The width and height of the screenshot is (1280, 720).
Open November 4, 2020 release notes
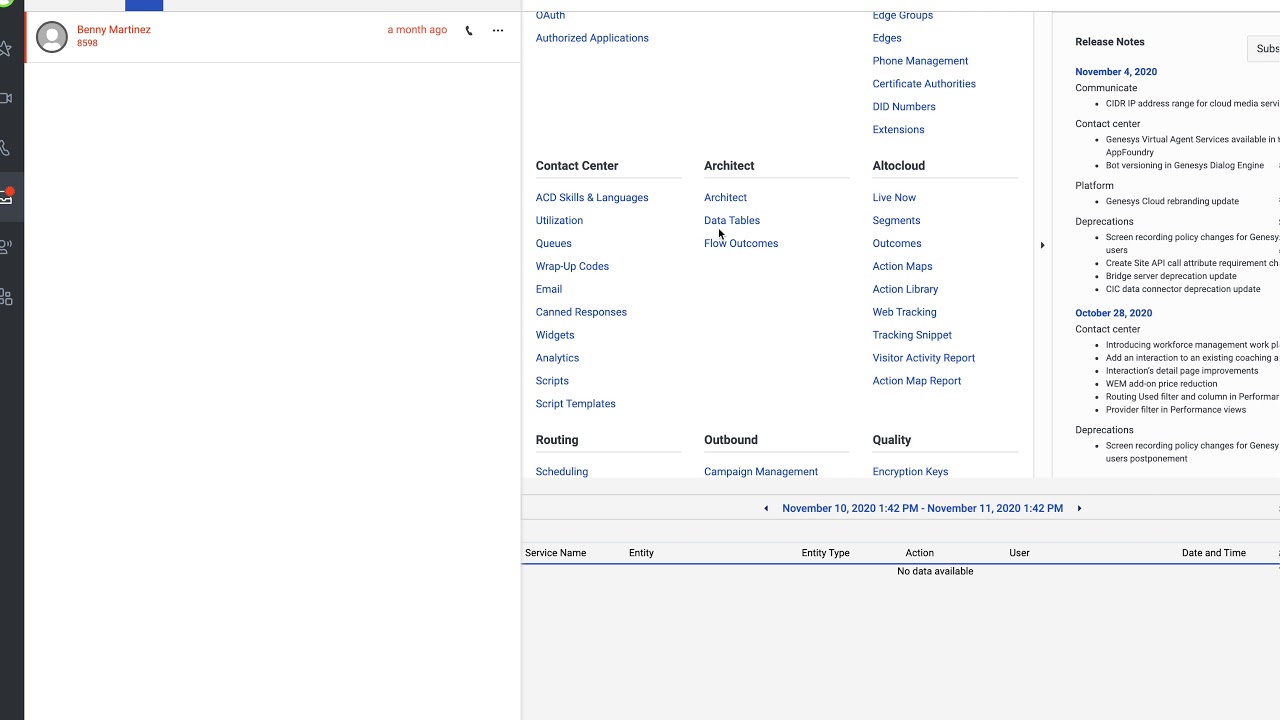point(1116,72)
